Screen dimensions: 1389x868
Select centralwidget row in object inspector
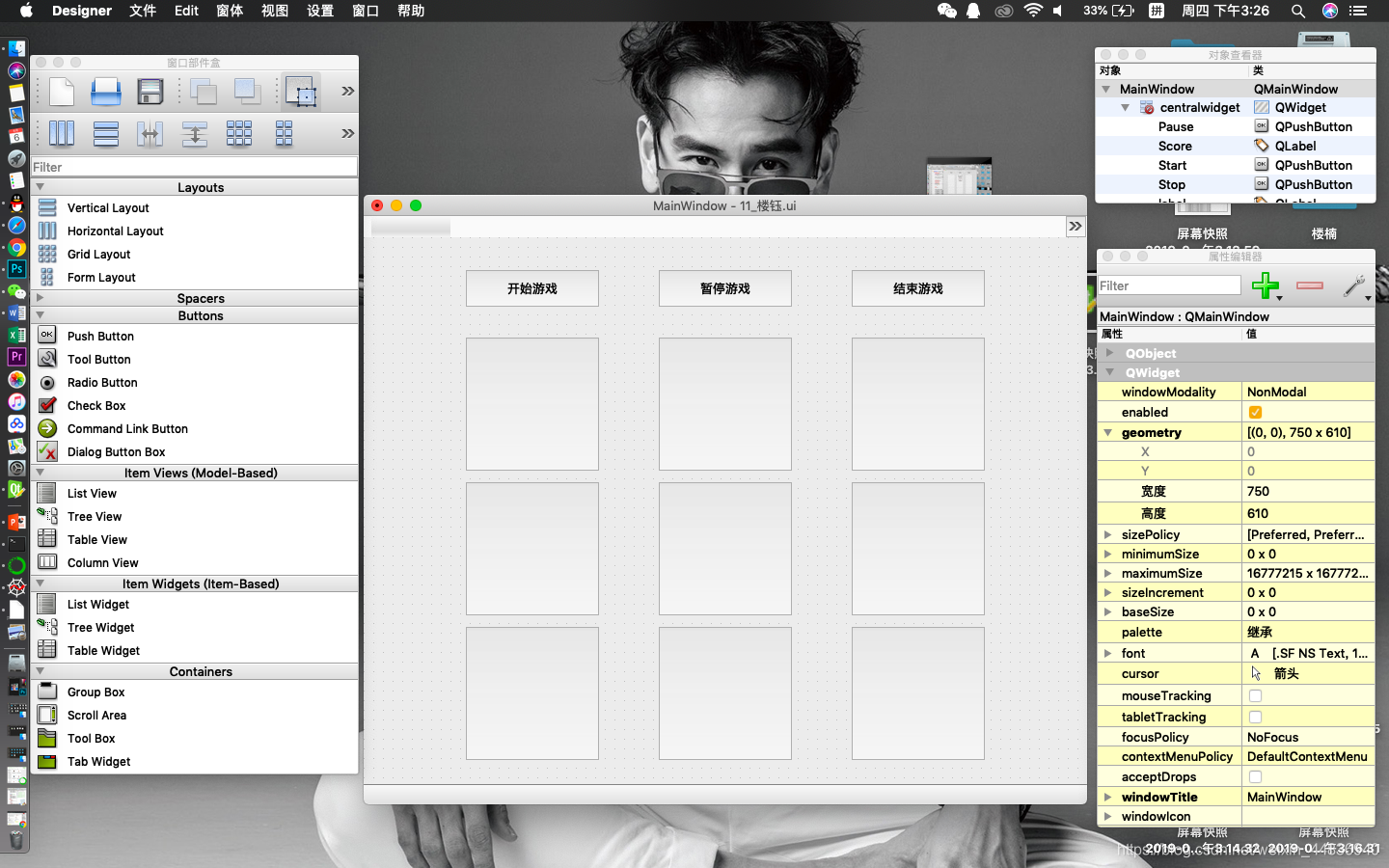pyautogui.click(x=1236, y=107)
